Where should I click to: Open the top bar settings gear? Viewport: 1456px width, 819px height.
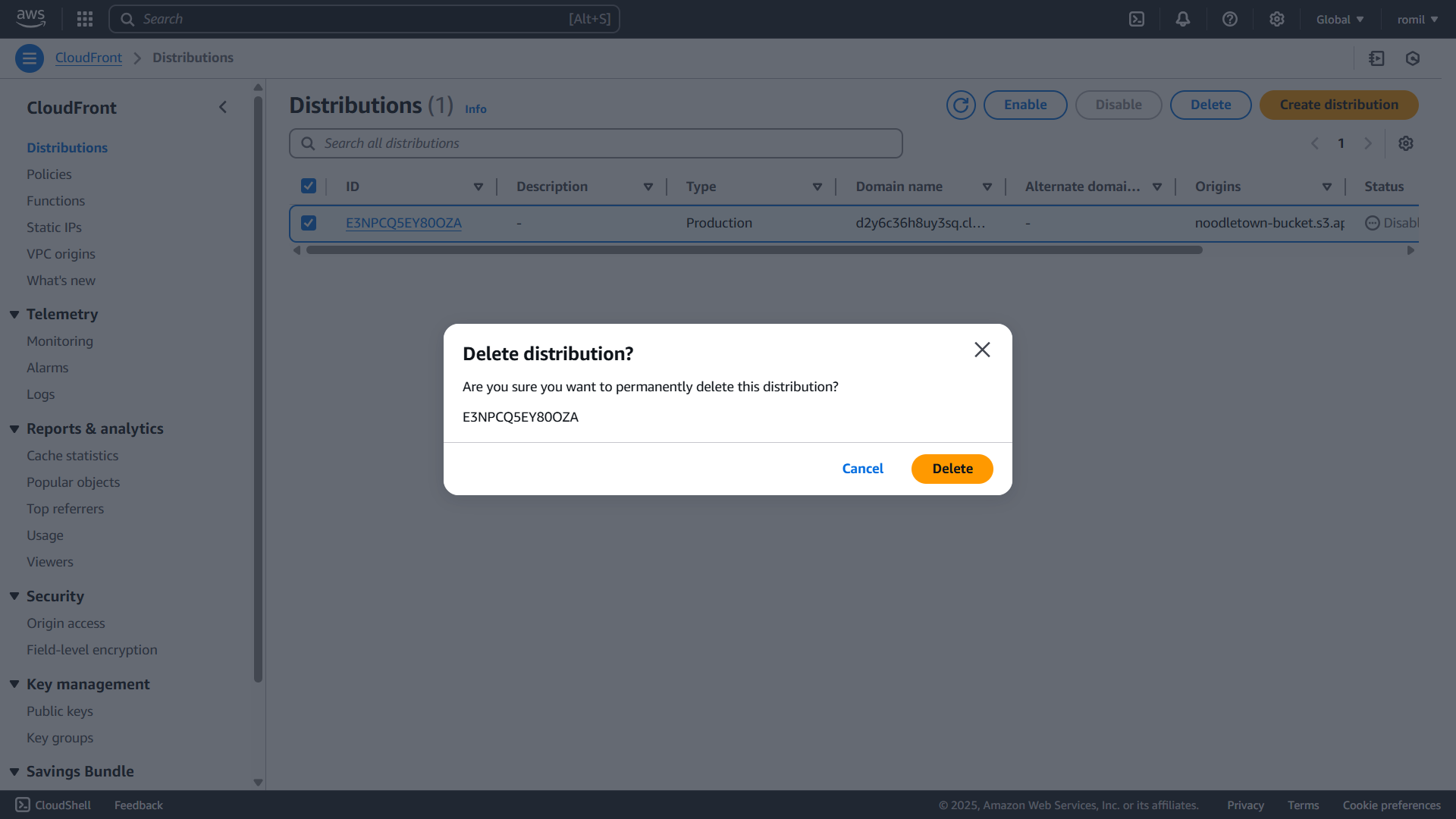(x=1277, y=19)
